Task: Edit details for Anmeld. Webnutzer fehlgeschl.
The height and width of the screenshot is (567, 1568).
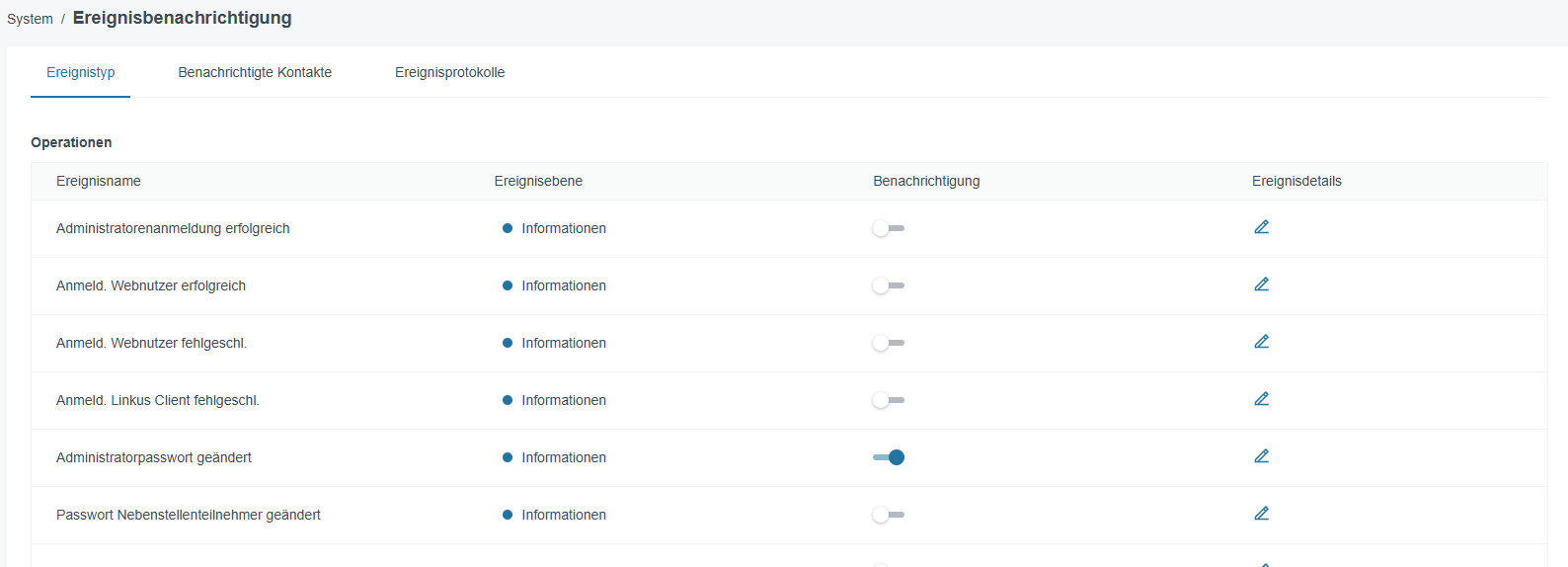Action: pyautogui.click(x=1261, y=342)
